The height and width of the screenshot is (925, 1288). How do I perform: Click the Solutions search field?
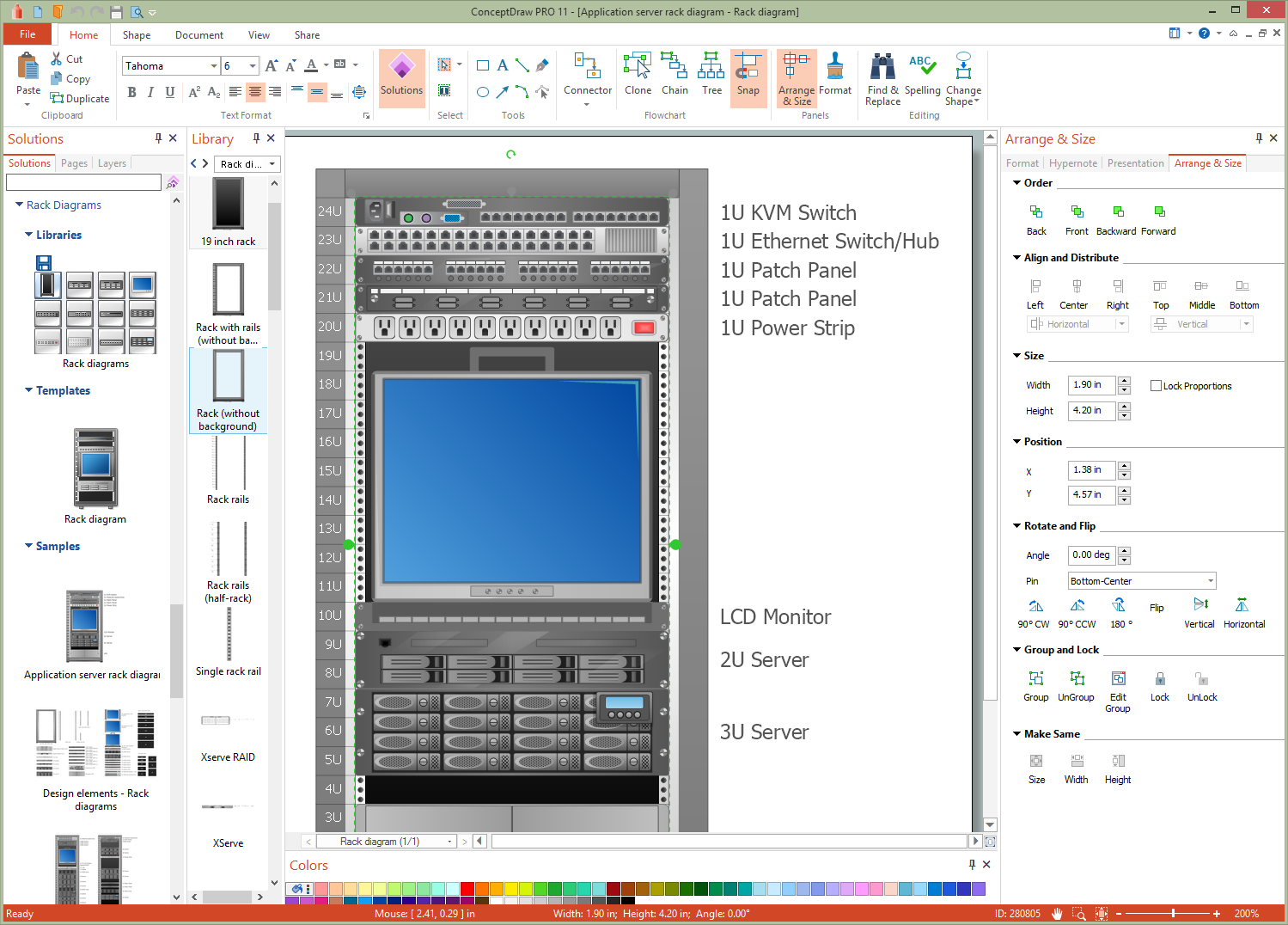coord(83,182)
